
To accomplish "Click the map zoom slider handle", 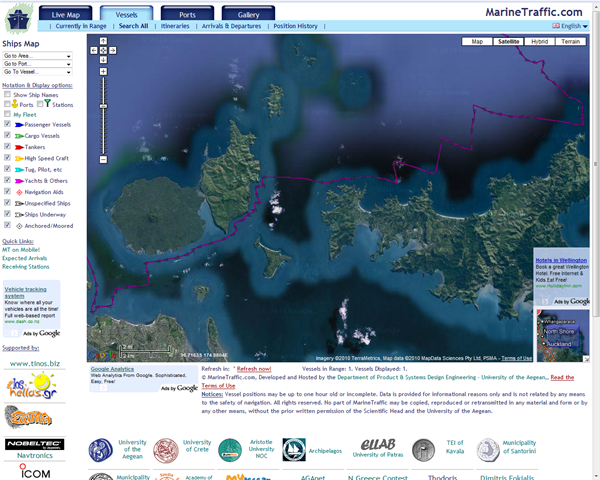I will [103, 106].
